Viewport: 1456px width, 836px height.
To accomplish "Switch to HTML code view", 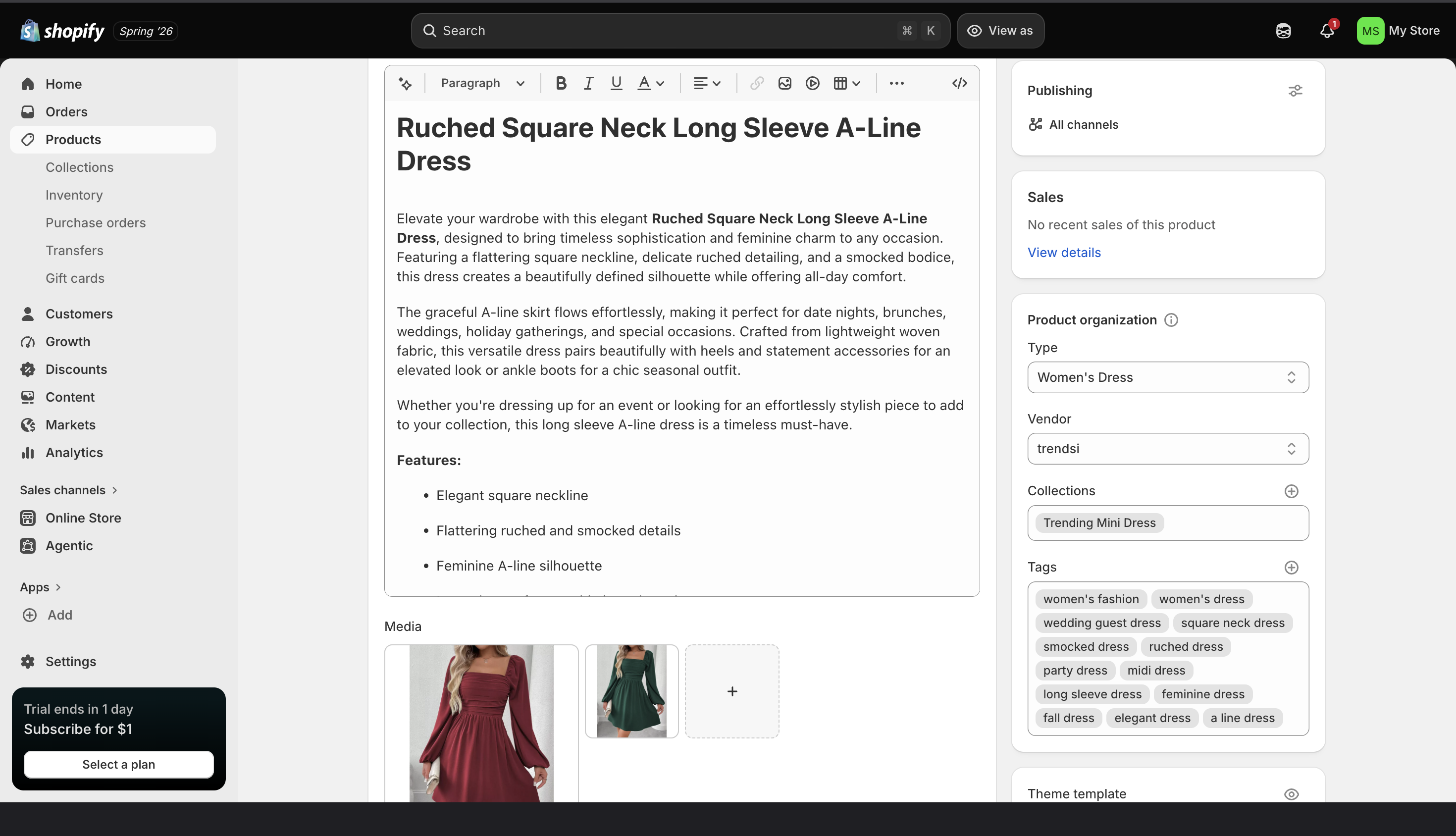I will 959,83.
